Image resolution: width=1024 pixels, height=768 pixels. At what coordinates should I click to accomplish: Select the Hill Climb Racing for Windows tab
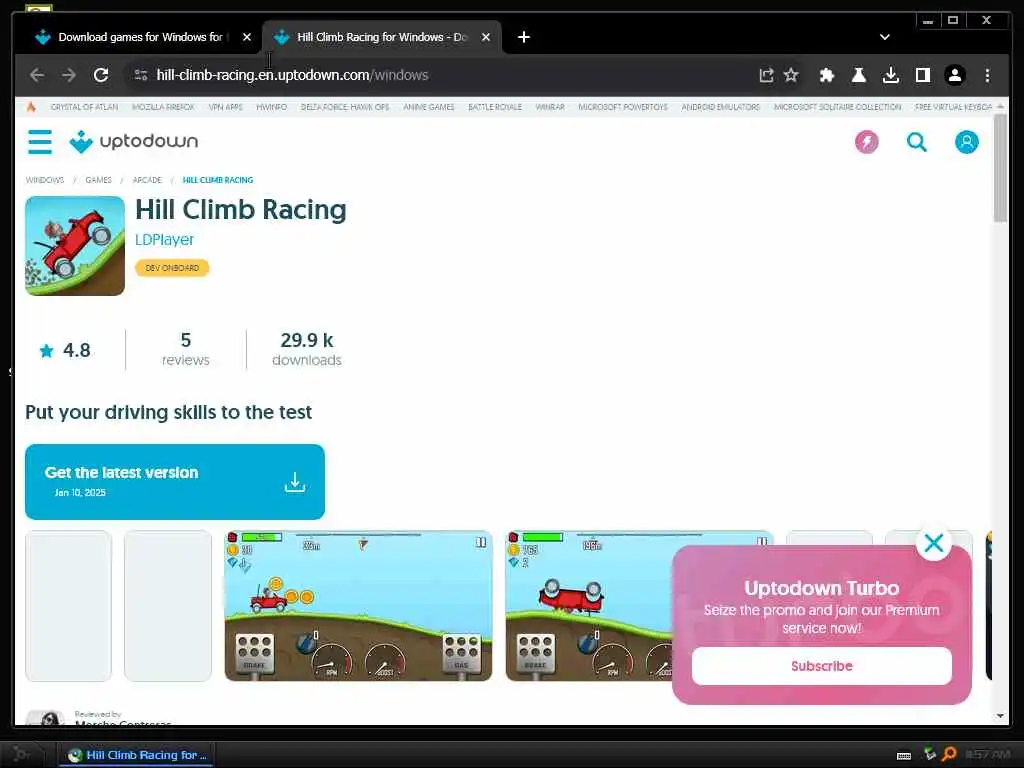381,37
